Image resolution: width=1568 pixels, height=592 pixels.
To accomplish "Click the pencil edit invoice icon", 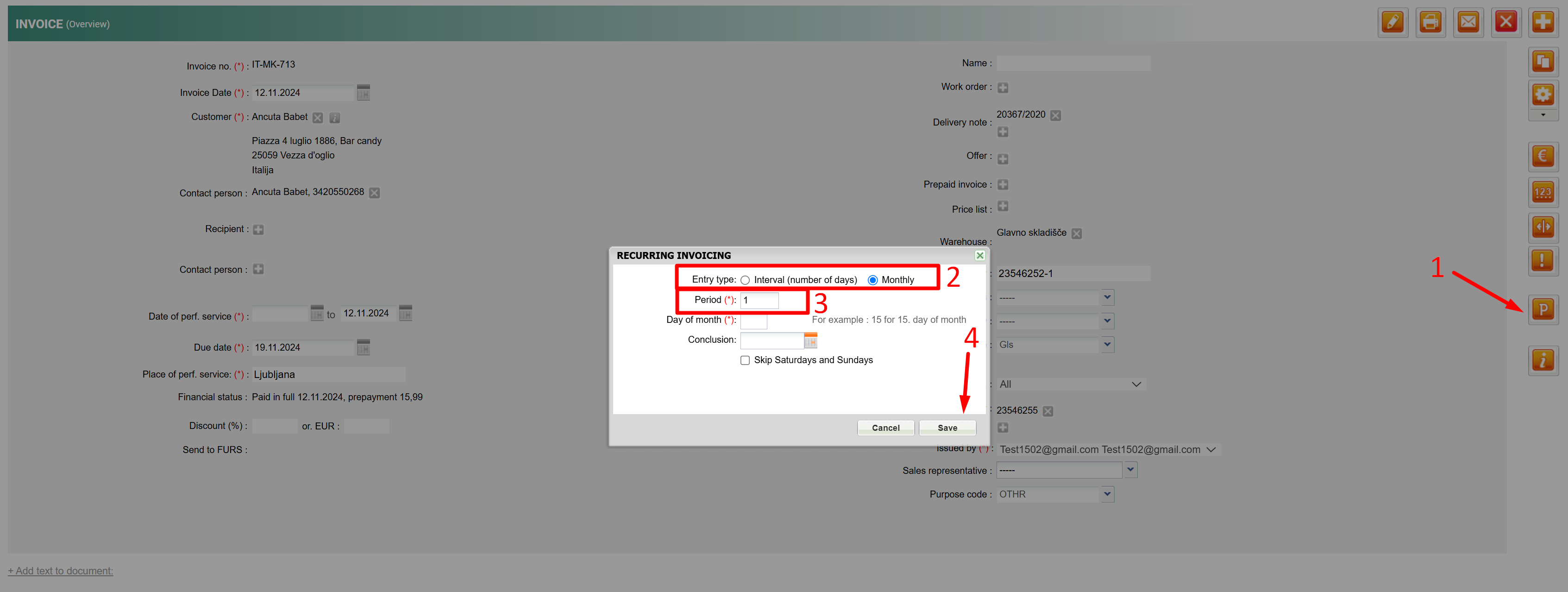I will (1392, 23).
